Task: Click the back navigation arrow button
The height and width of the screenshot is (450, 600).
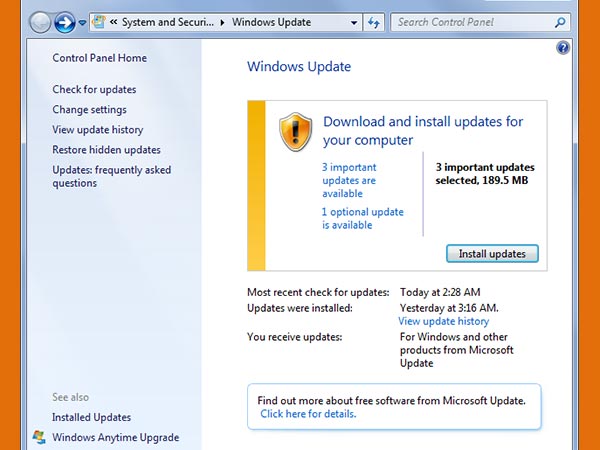Action: click(x=40, y=23)
